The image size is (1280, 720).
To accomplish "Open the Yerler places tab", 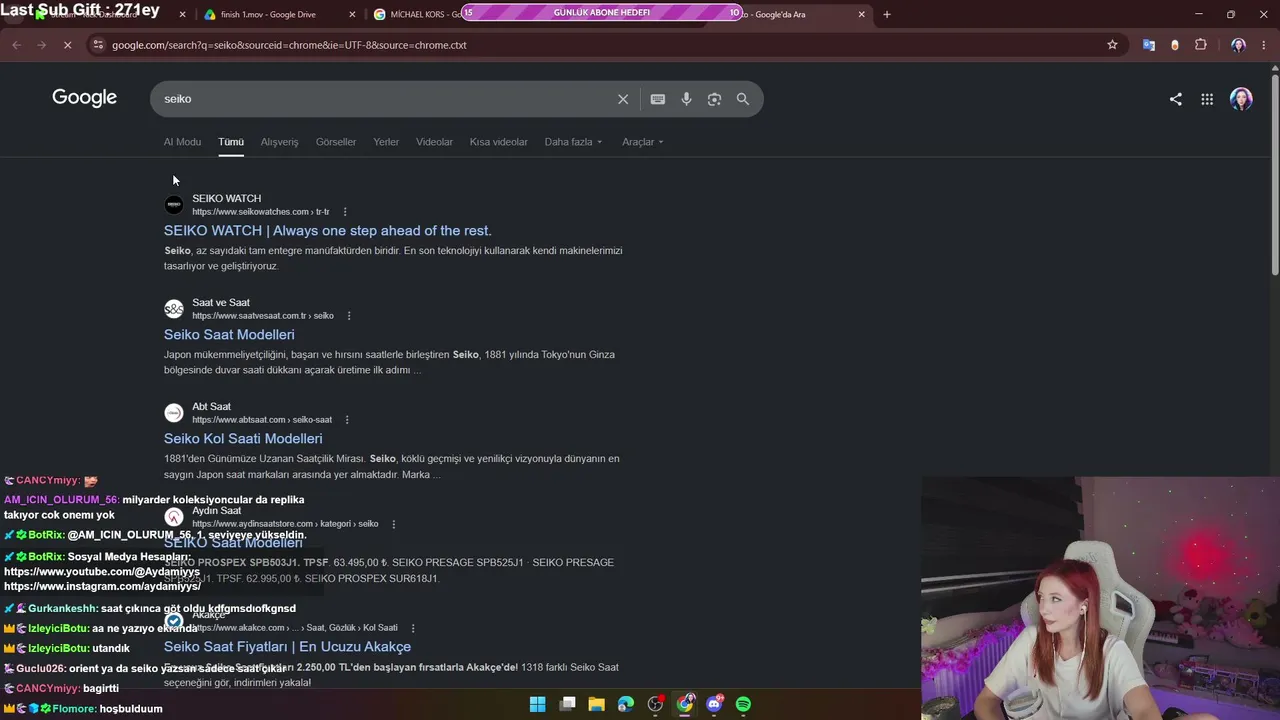I will pos(386,142).
